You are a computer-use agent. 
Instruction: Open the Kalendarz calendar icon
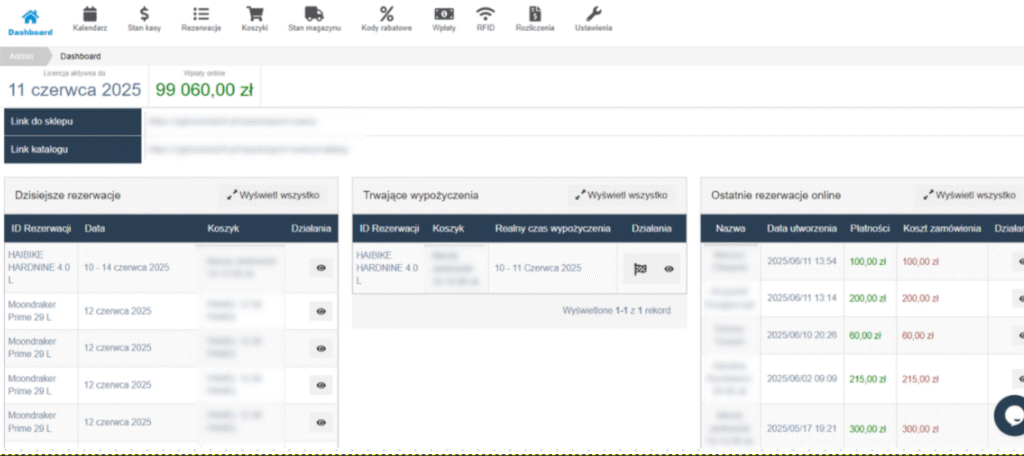(x=89, y=15)
